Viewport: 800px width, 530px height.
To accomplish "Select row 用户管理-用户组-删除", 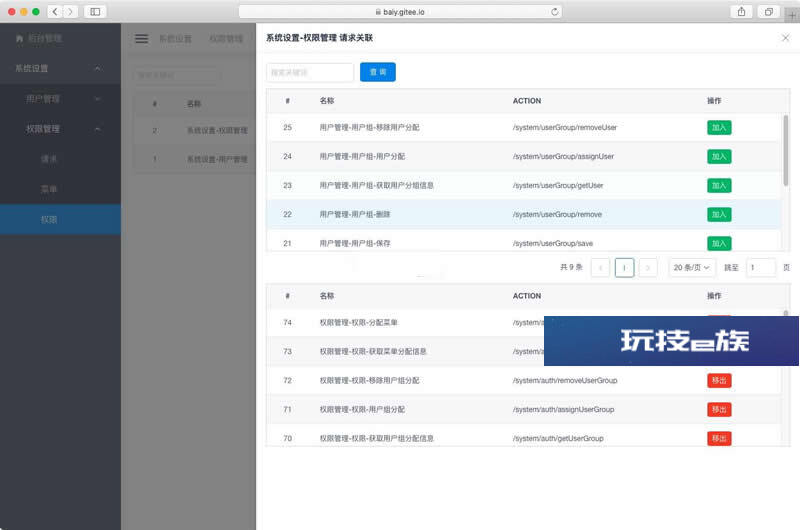I will (x=524, y=215).
